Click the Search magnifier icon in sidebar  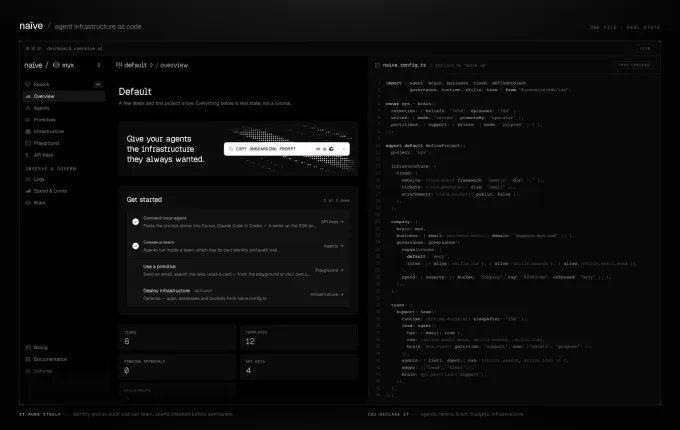[x=28, y=84]
